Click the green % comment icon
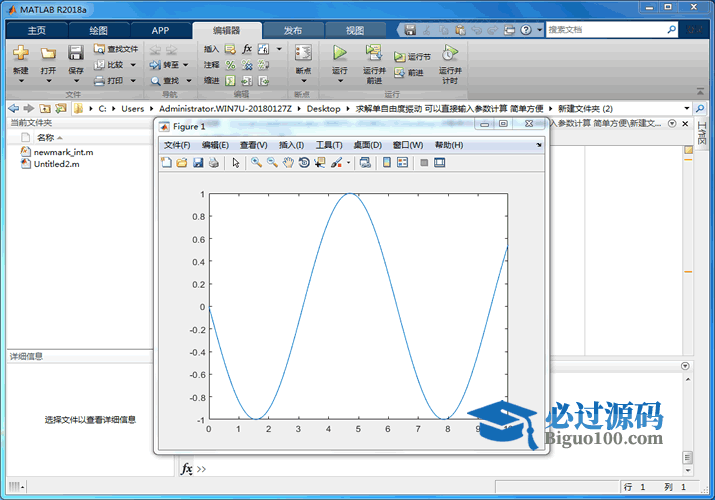 point(231,65)
